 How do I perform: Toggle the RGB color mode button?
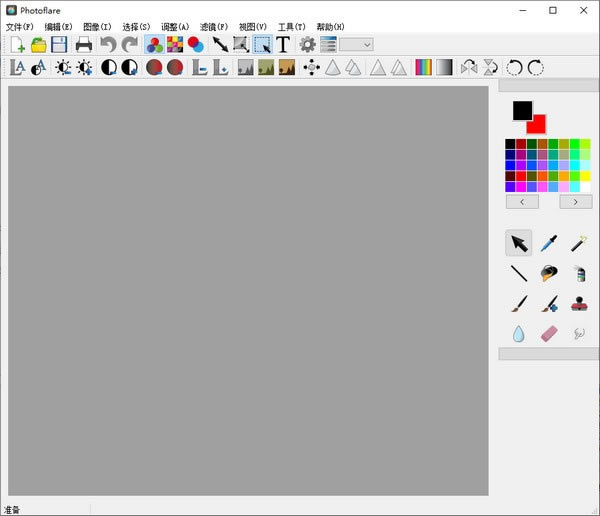coord(154,44)
